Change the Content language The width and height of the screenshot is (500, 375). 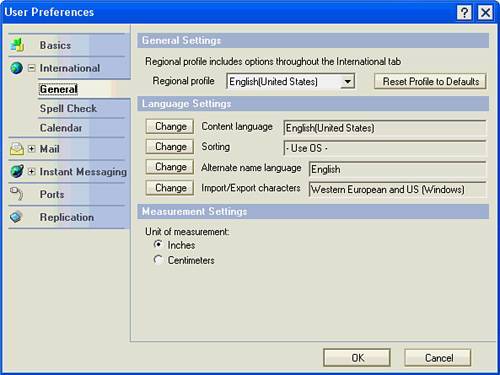click(x=170, y=127)
